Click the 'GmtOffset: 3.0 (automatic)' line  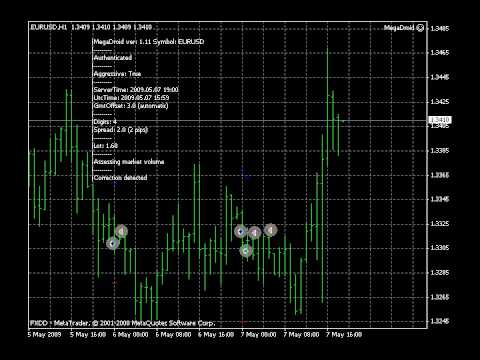131,106
